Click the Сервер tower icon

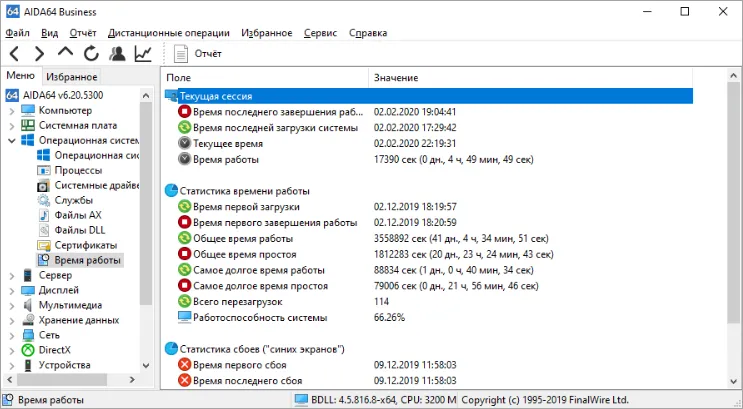click(x=28, y=275)
